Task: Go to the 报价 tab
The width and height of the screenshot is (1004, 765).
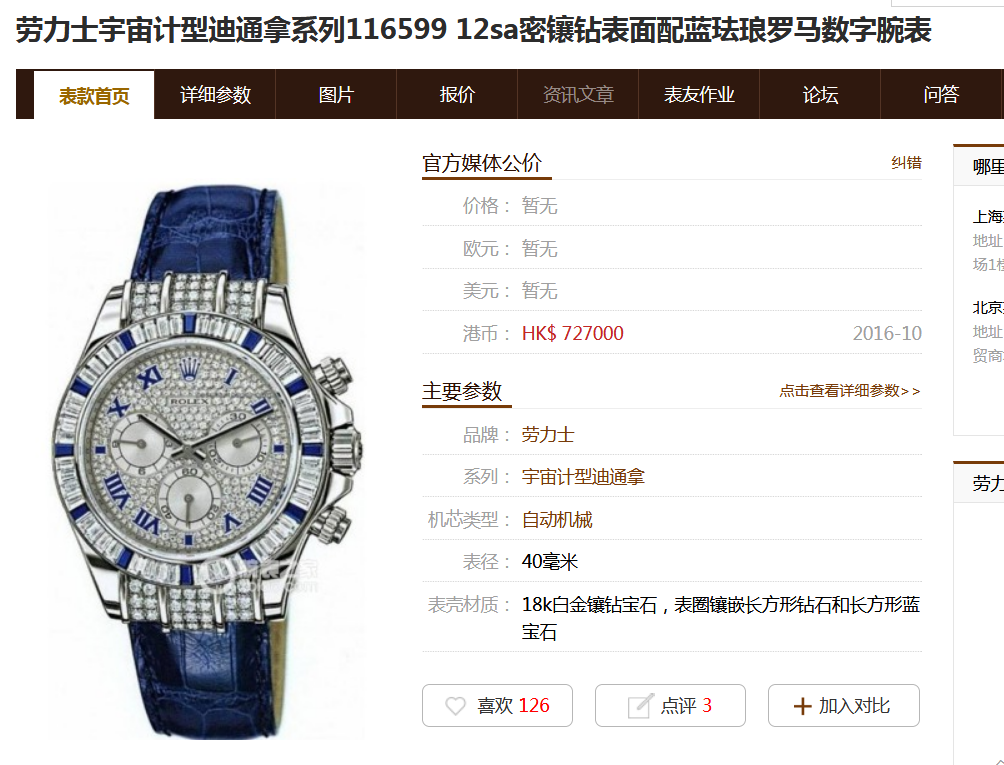Action: (x=457, y=95)
